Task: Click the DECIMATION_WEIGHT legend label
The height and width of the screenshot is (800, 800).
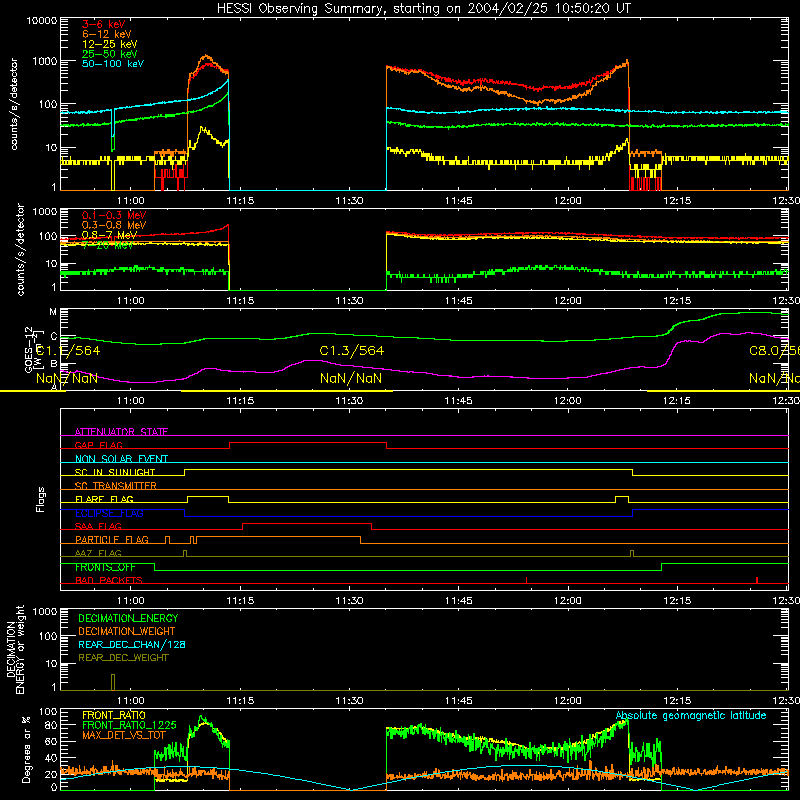Action: click(127, 631)
